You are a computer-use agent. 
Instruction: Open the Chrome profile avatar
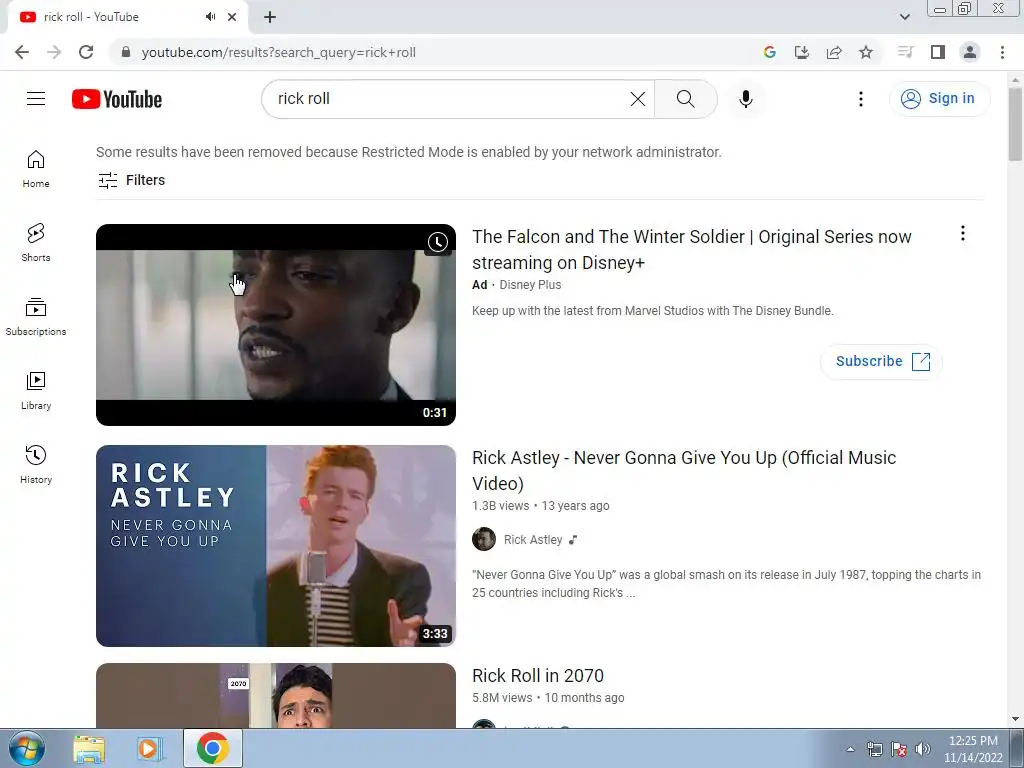[x=970, y=52]
